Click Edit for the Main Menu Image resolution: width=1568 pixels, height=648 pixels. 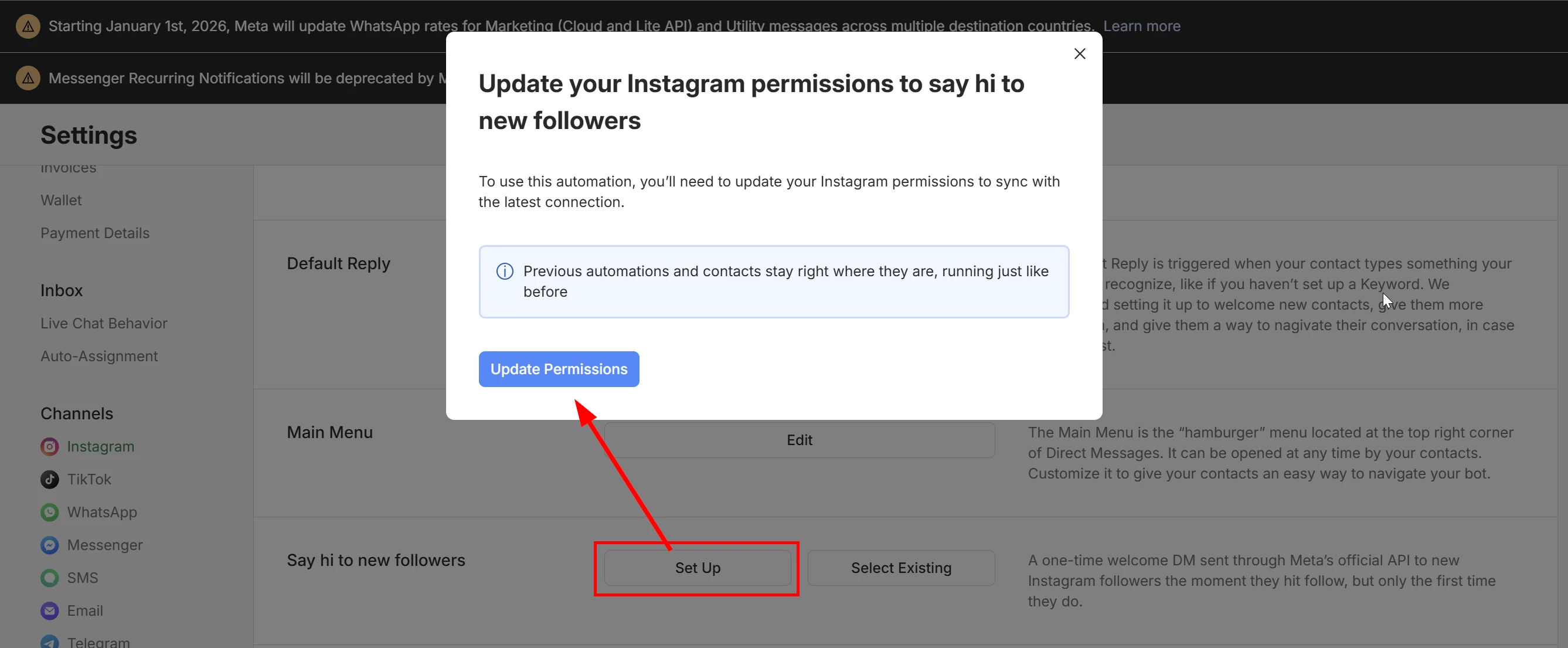click(x=798, y=440)
